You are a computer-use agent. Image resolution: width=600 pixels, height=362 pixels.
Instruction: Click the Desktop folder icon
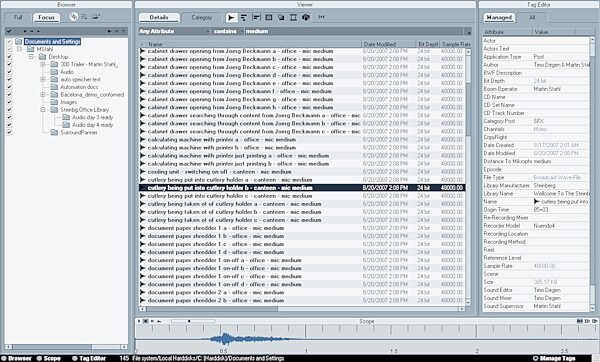pos(42,57)
